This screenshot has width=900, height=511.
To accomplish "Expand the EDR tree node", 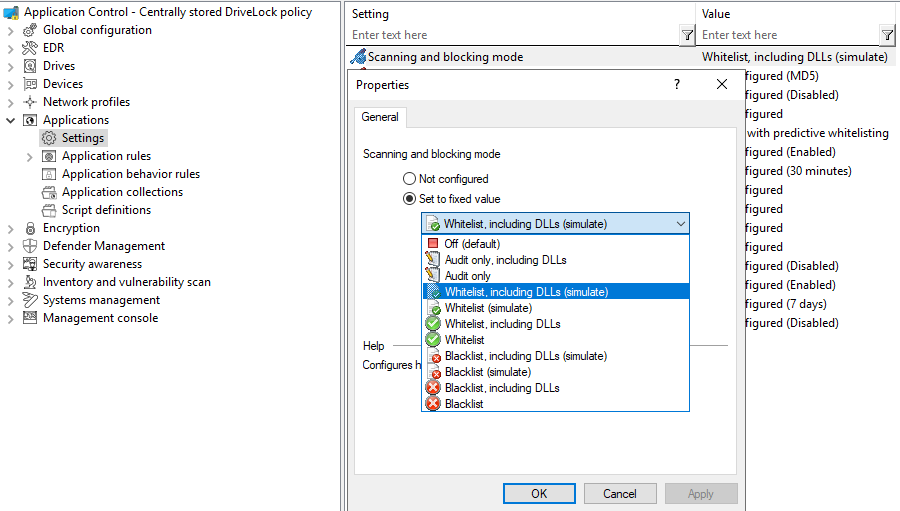I will click(10, 49).
